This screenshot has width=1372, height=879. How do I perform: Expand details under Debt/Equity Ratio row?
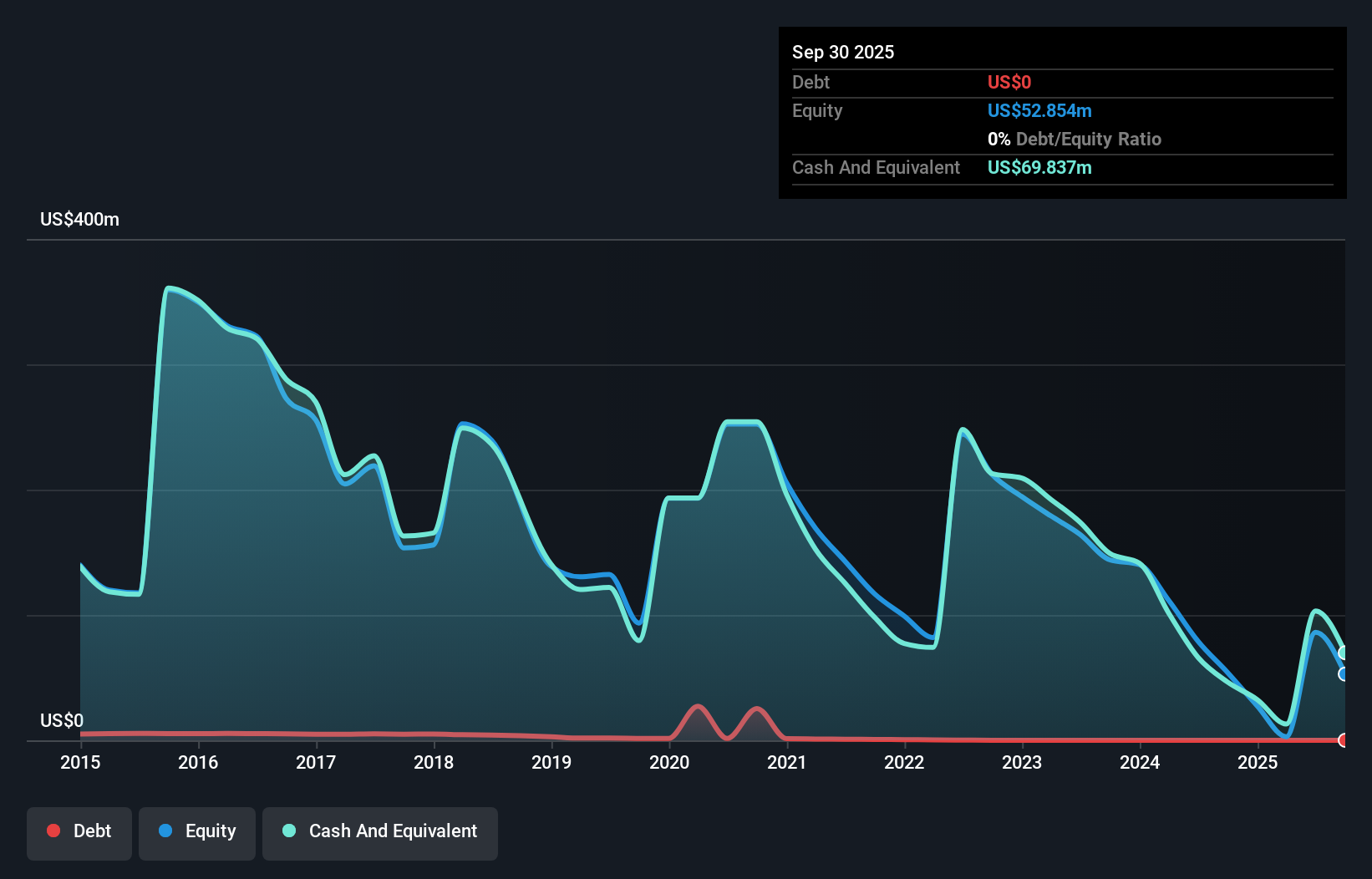pyautogui.click(x=1075, y=139)
